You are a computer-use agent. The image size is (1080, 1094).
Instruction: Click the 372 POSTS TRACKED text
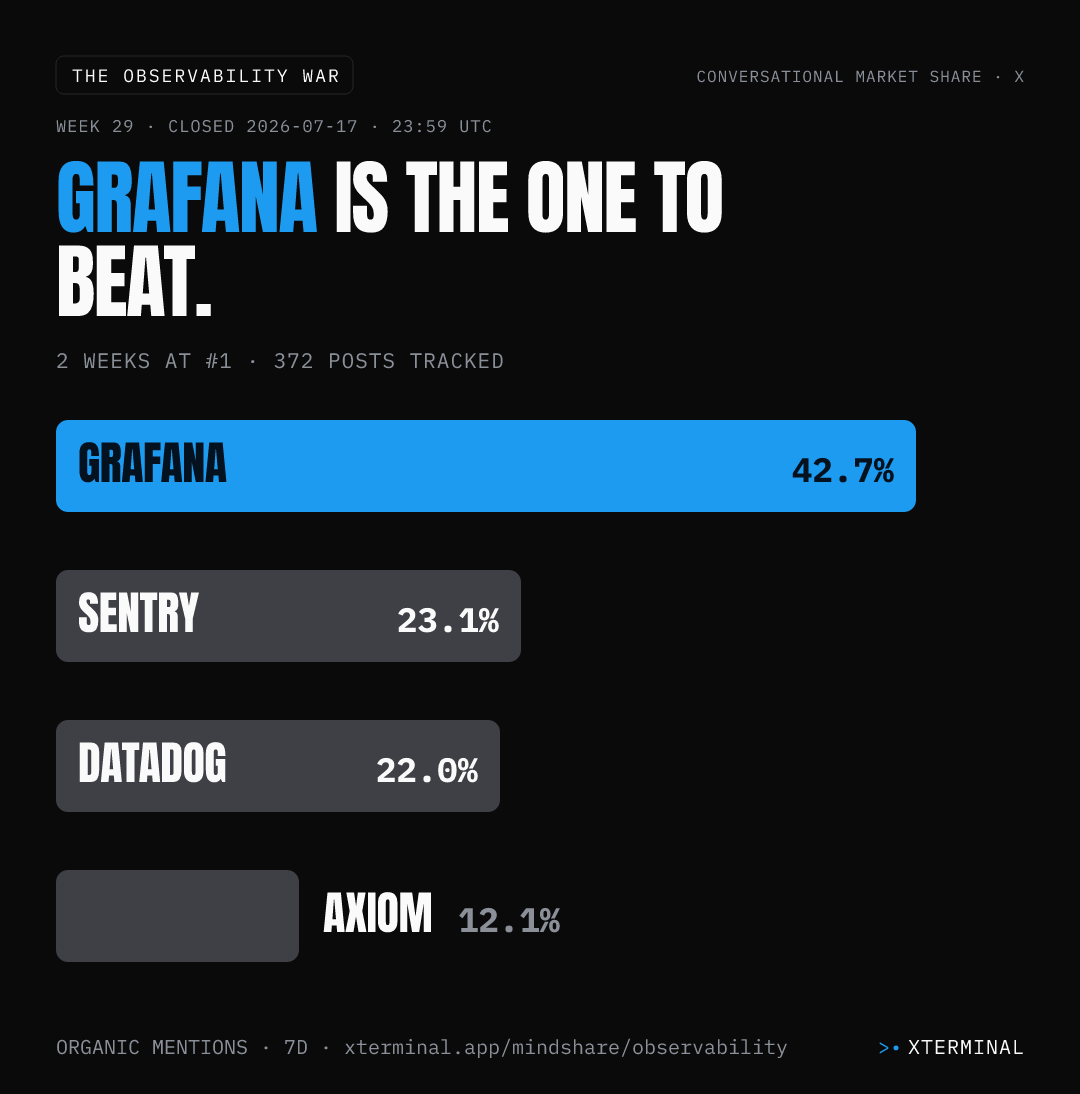[x=389, y=361]
